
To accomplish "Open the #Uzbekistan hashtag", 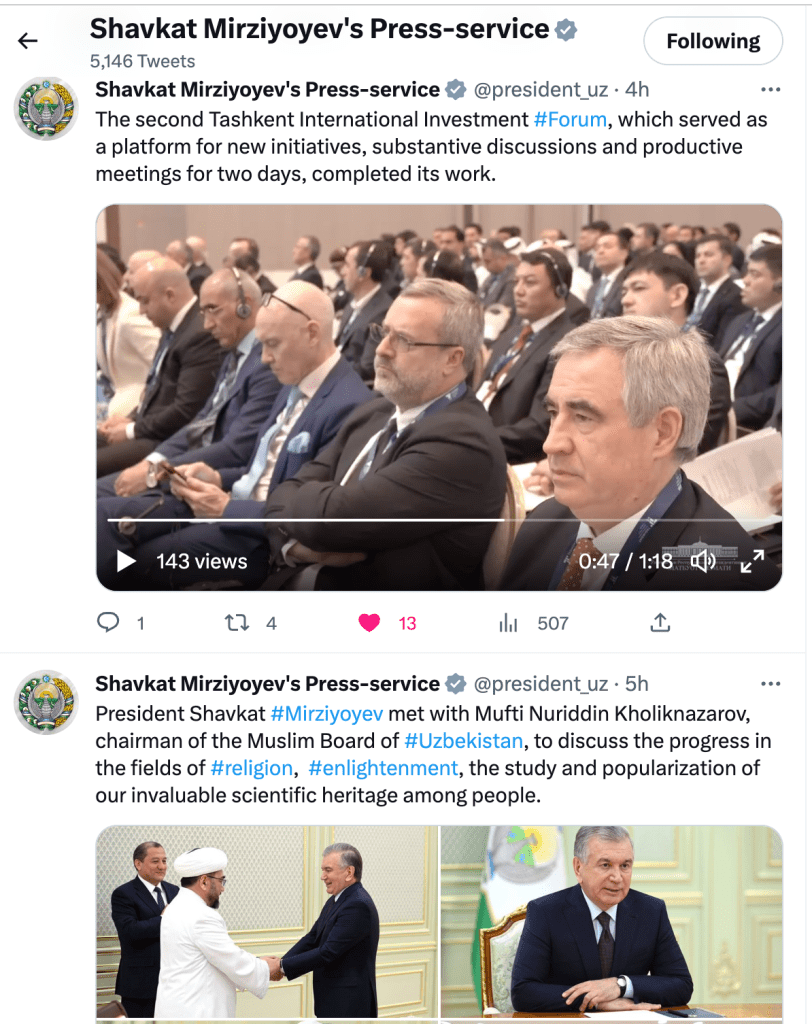I will click(x=464, y=741).
